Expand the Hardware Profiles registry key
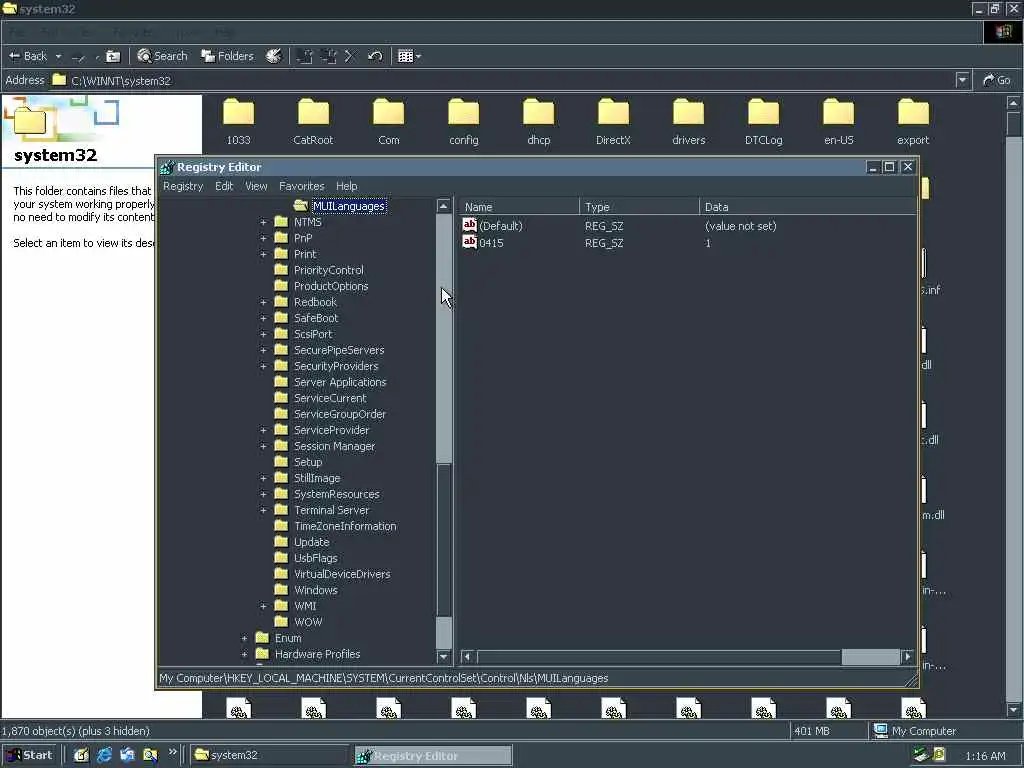The image size is (1024, 768). pos(244,654)
